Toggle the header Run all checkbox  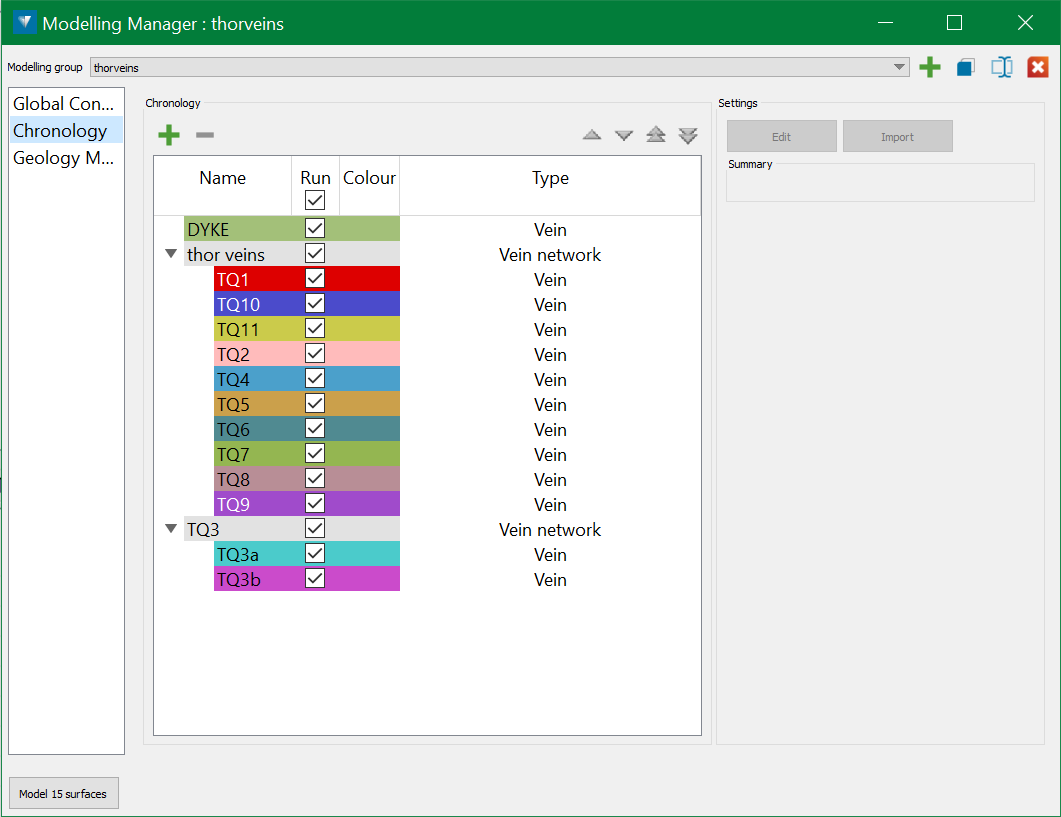point(315,200)
